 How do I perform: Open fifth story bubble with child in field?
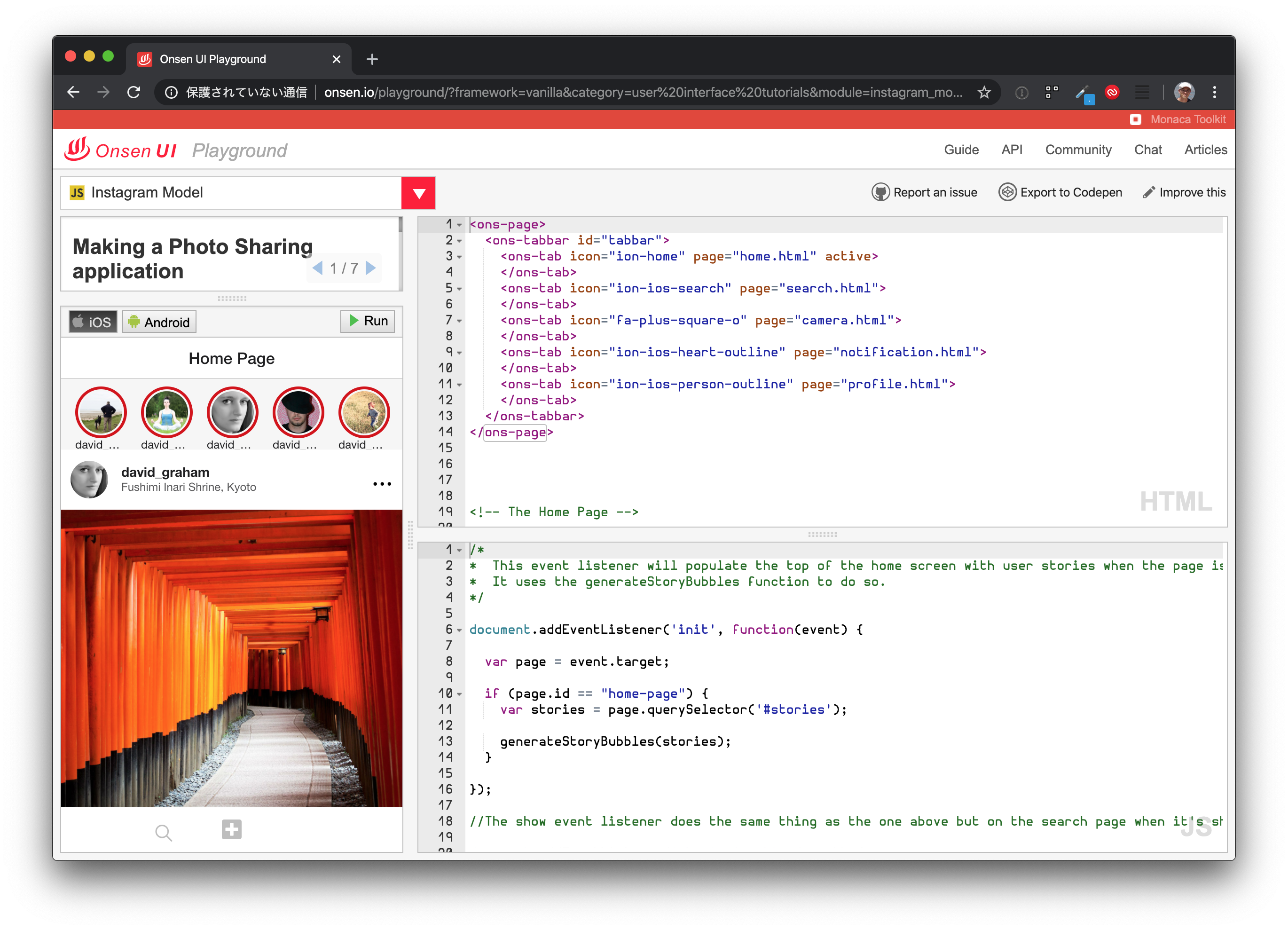[x=364, y=412]
